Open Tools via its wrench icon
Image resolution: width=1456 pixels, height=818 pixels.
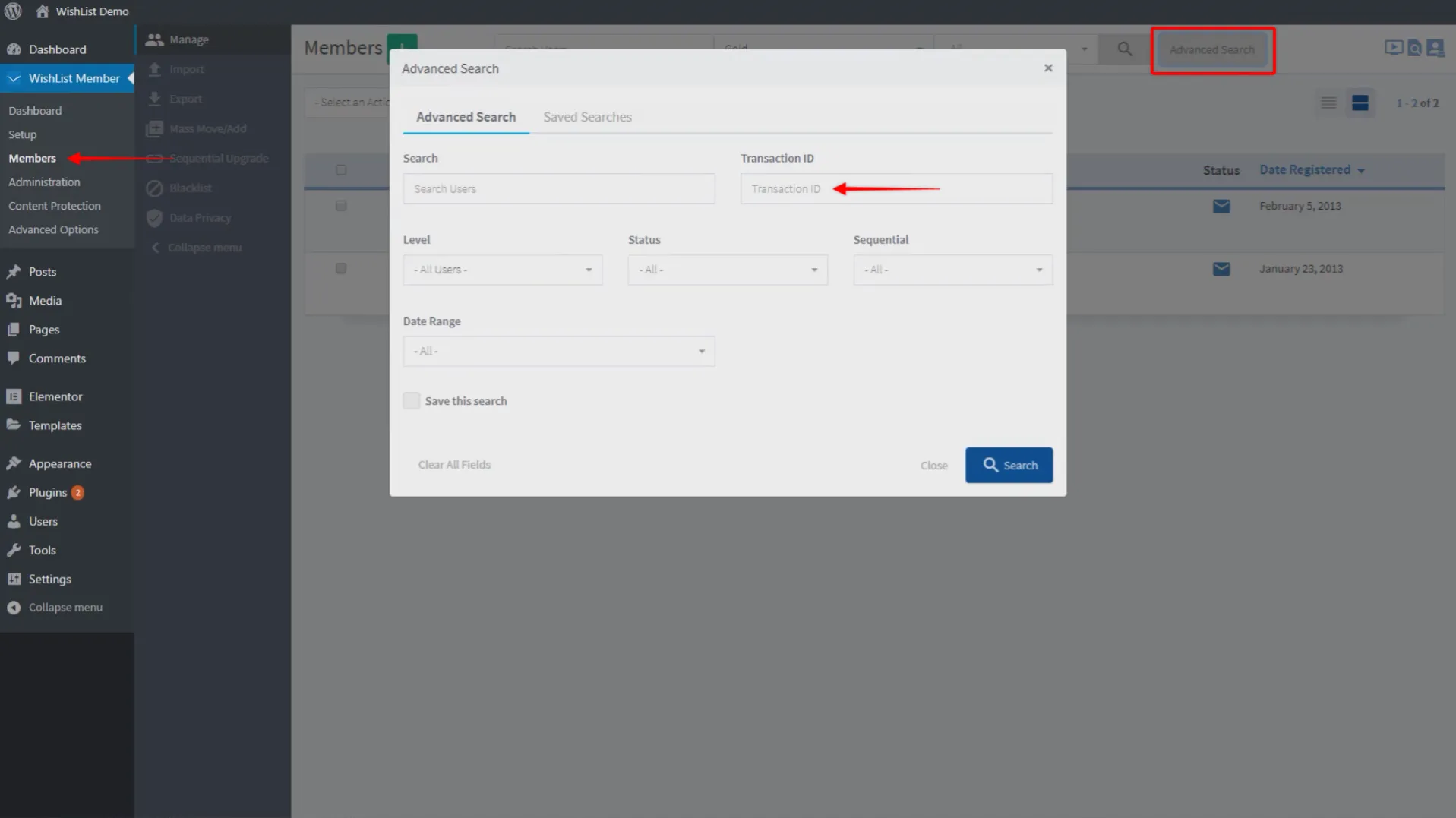[x=14, y=550]
